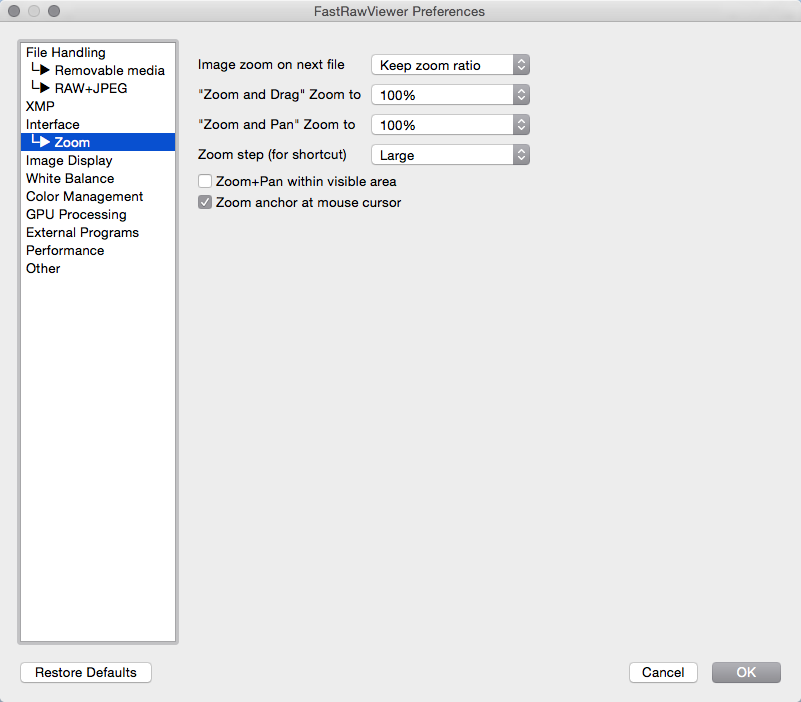The height and width of the screenshot is (702, 801).
Task: Click the "Image zoom on next file" label
Action: 271,65
